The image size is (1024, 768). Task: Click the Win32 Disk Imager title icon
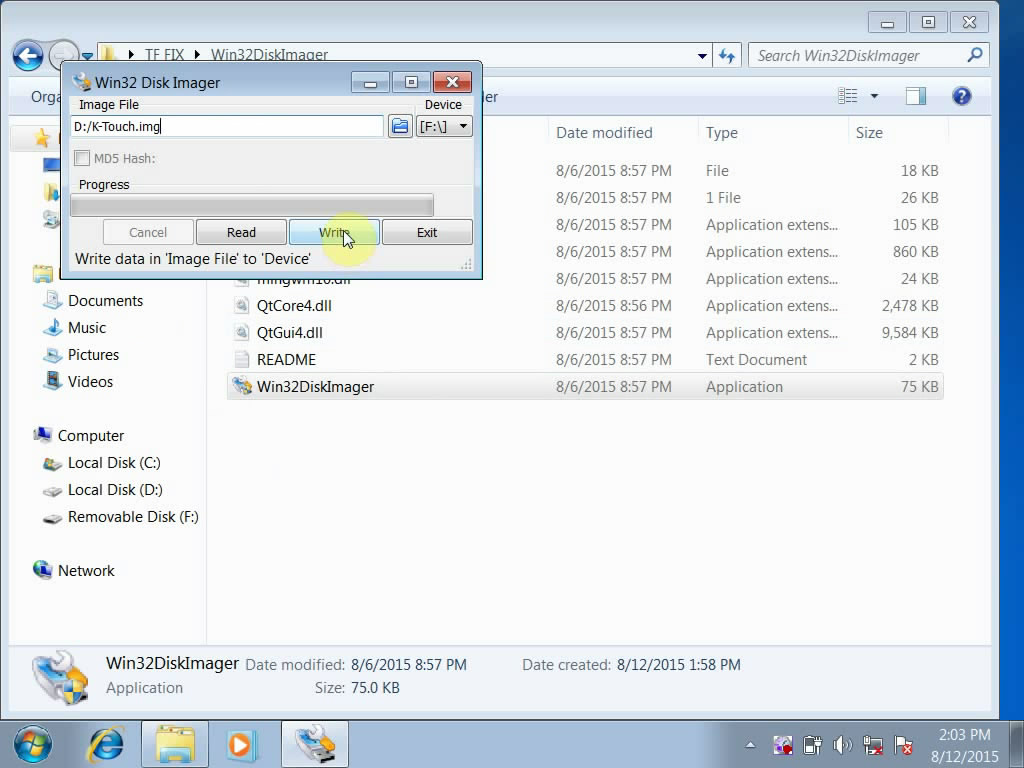[82, 82]
